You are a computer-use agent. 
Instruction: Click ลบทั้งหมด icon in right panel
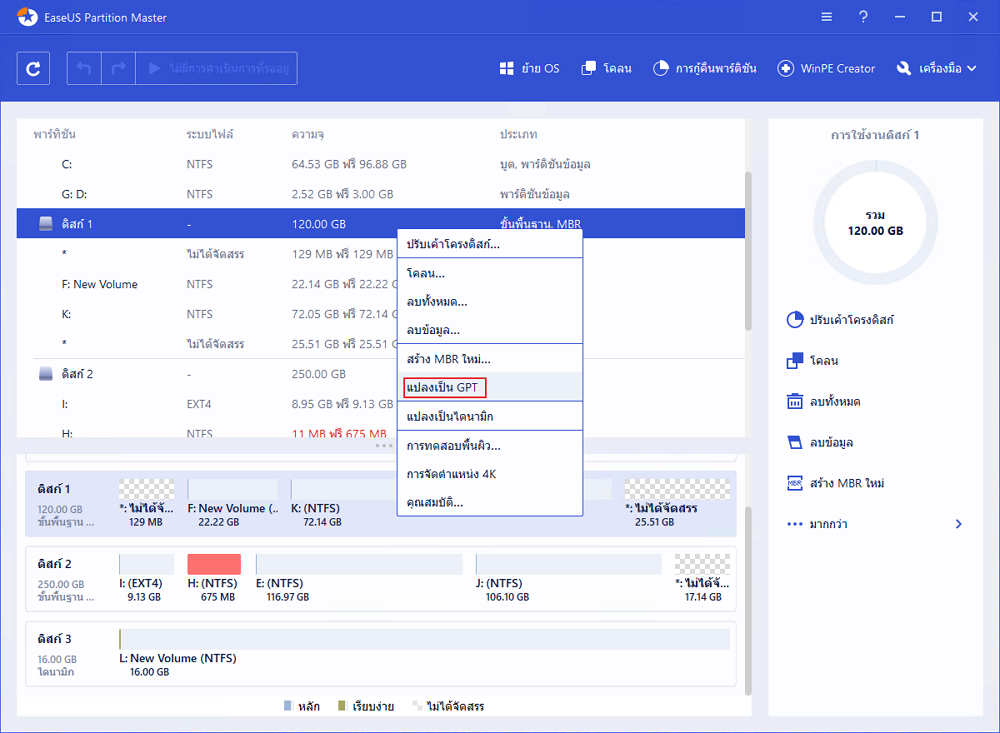coord(795,401)
